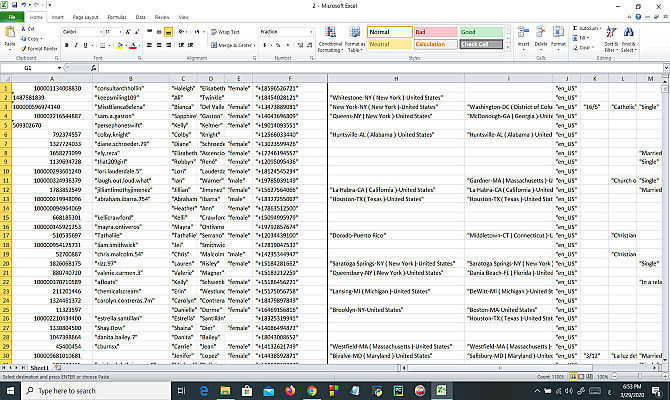Image resolution: width=670 pixels, height=400 pixels.
Task: Open Firefox from the taskbar
Action: [x=290, y=391]
